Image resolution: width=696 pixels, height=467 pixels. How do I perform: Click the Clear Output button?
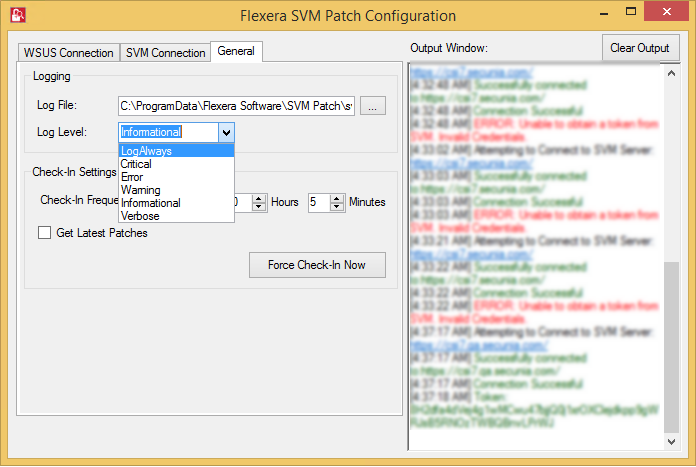point(640,48)
